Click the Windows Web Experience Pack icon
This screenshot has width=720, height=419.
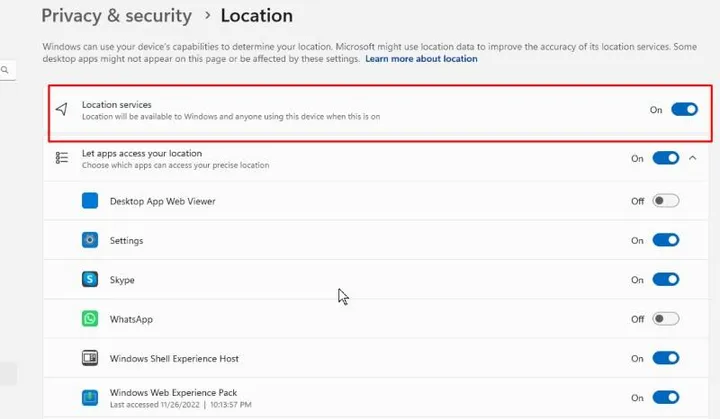[x=90, y=397]
